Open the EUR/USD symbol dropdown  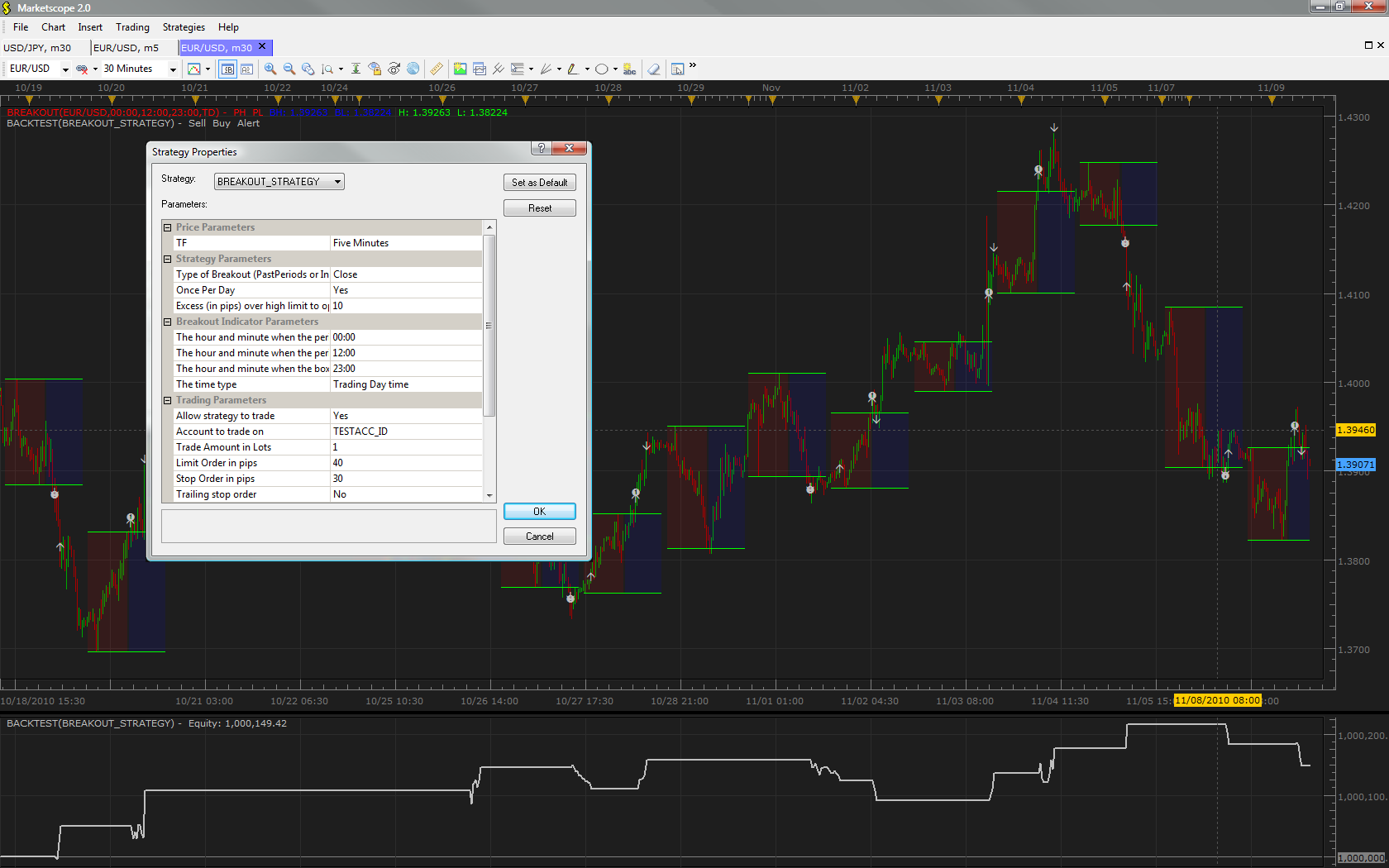(x=38, y=69)
